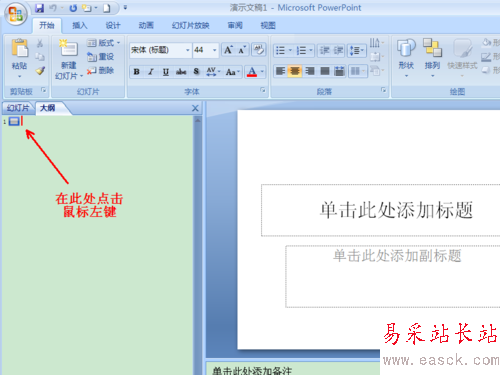Undo the last action
This screenshot has width=500, height=375.
pos(53,8)
